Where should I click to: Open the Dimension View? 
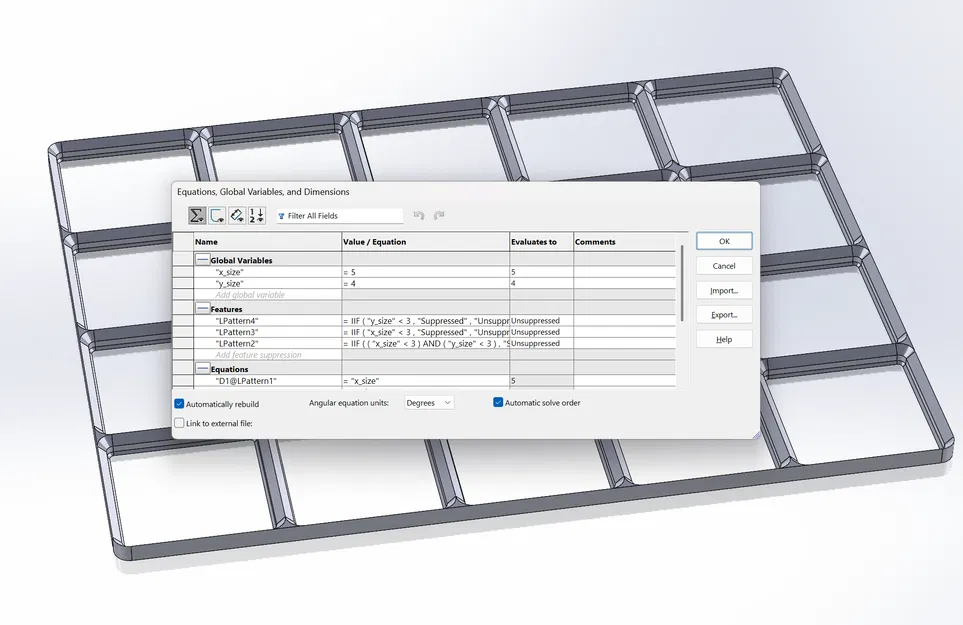(236, 214)
